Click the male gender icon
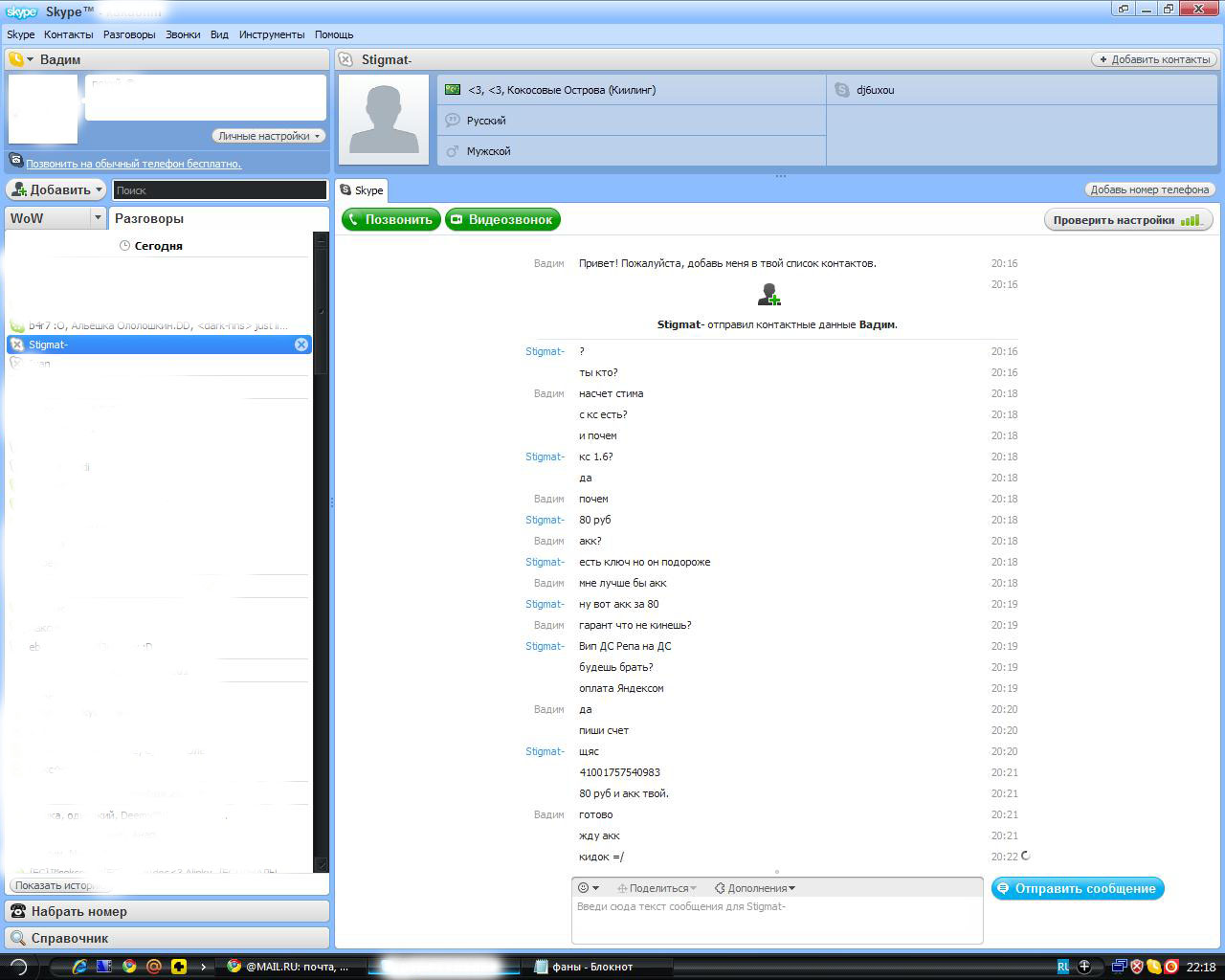1225x980 pixels. tap(453, 151)
